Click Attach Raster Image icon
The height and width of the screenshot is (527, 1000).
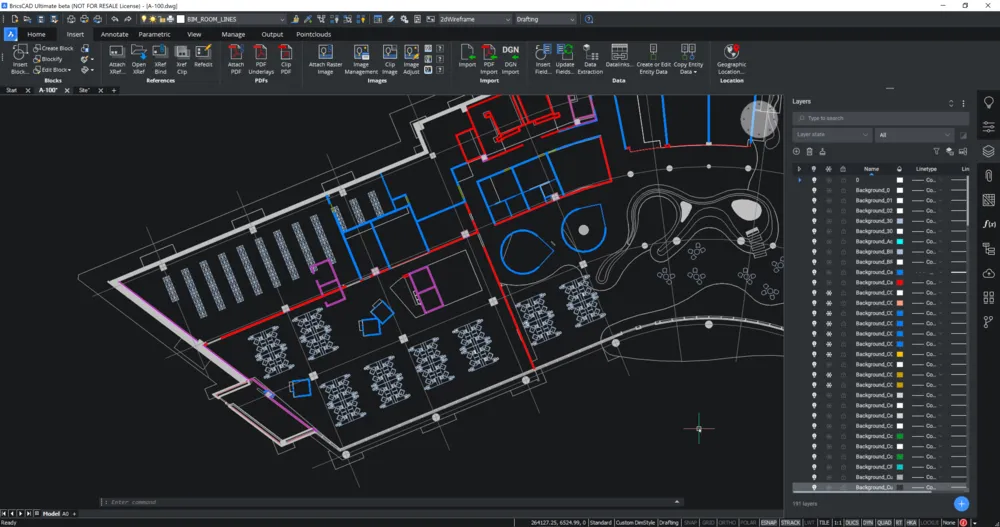click(x=325, y=54)
